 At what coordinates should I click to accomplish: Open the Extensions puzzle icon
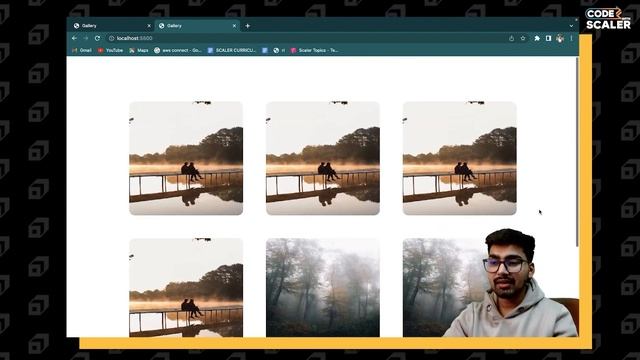537,38
